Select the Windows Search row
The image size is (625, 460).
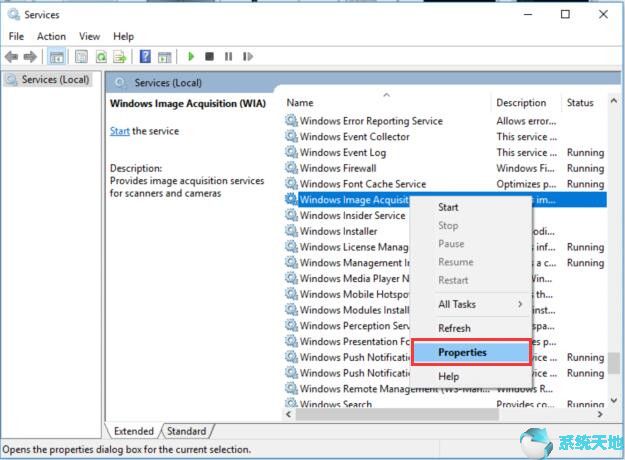[446, 403]
